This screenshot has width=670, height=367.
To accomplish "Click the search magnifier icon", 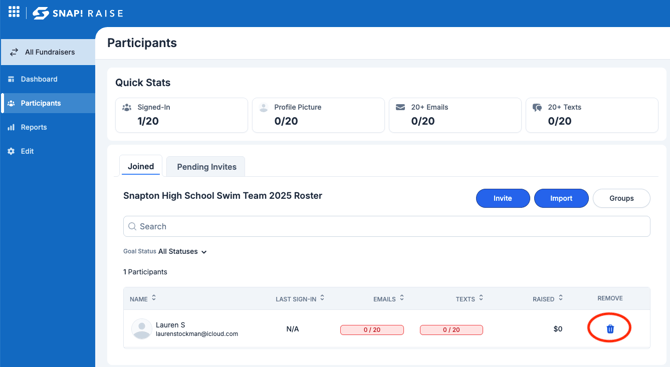I will pyautogui.click(x=132, y=226).
